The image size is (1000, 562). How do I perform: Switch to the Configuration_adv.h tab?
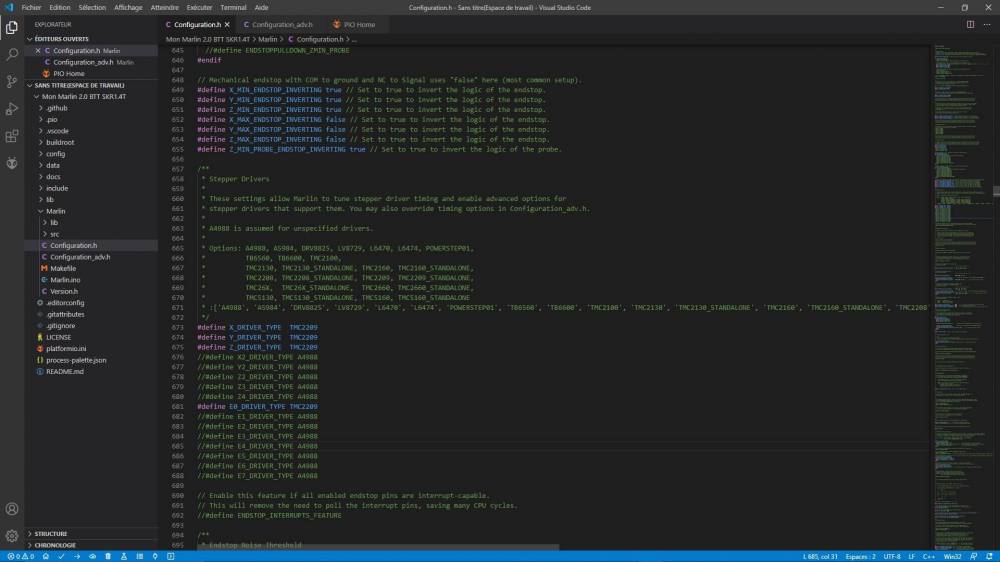pos(282,25)
